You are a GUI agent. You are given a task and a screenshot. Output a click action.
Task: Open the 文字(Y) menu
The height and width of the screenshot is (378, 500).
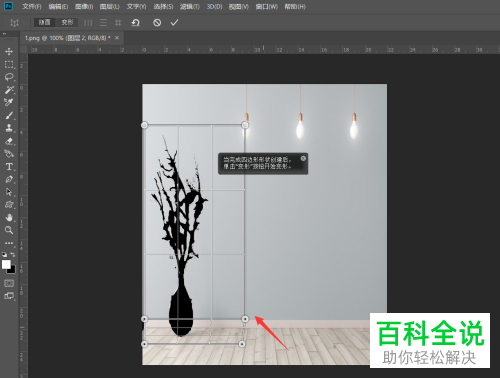[x=136, y=6]
